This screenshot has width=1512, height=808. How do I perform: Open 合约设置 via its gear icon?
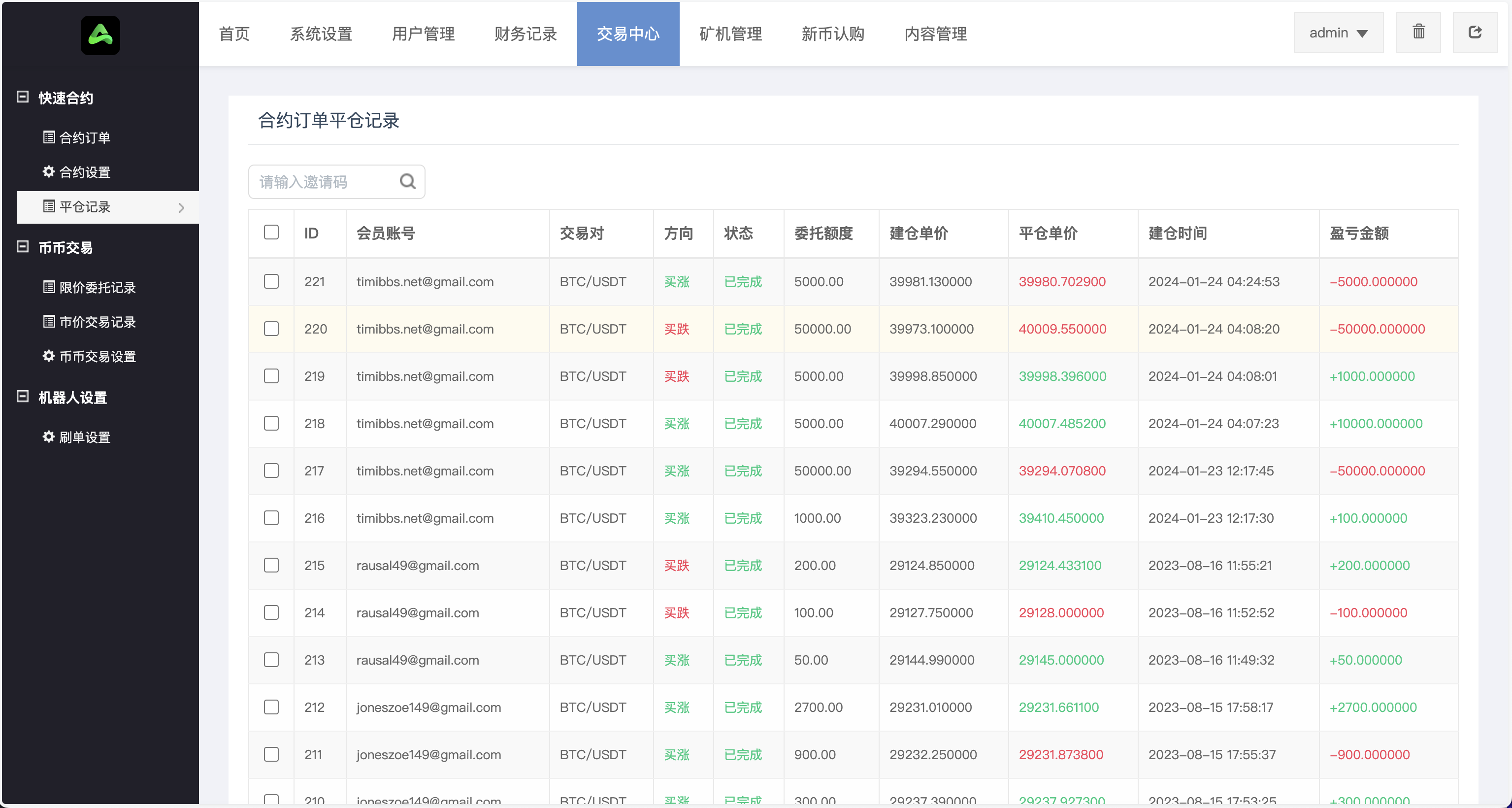click(x=48, y=172)
